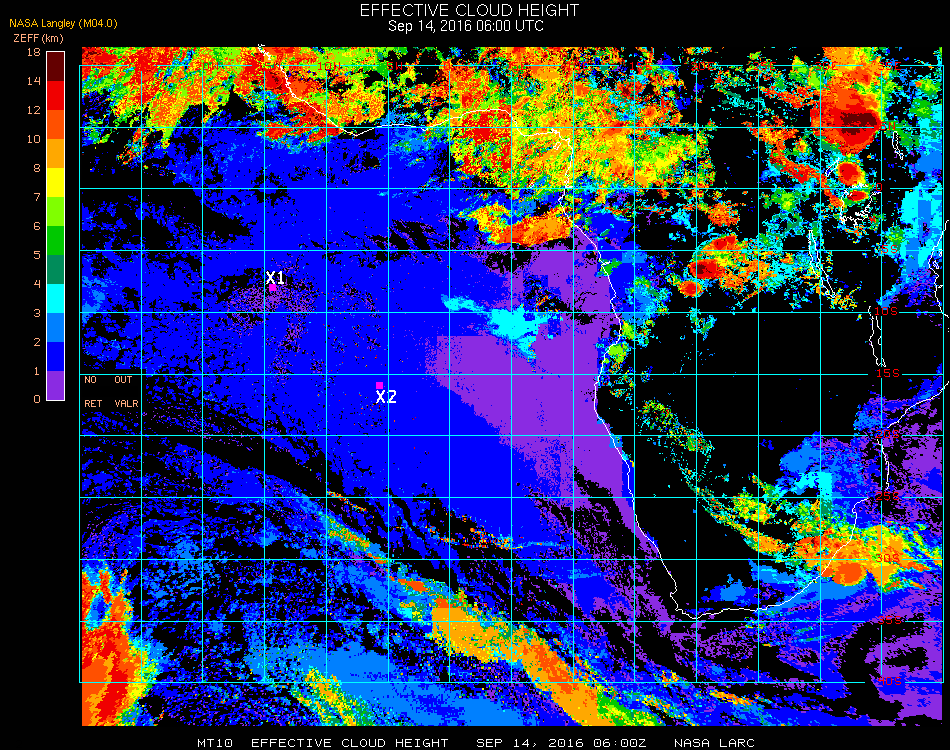Image resolution: width=950 pixels, height=750 pixels.
Task: Click the '20S' latitude label
Action: (888, 434)
